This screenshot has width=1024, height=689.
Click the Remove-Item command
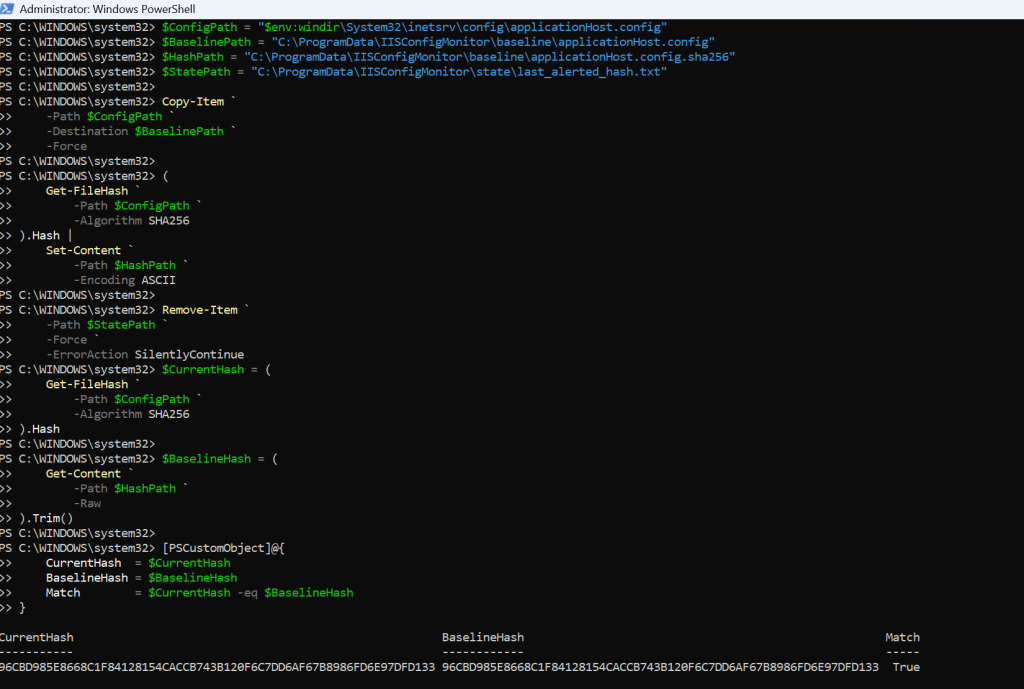[x=200, y=310]
